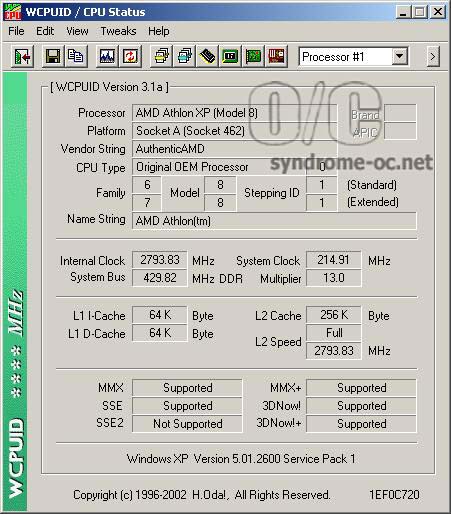This screenshot has width=451, height=514.
Task: Click the SSE2 Not Supported field
Action: tap(187, 424)
